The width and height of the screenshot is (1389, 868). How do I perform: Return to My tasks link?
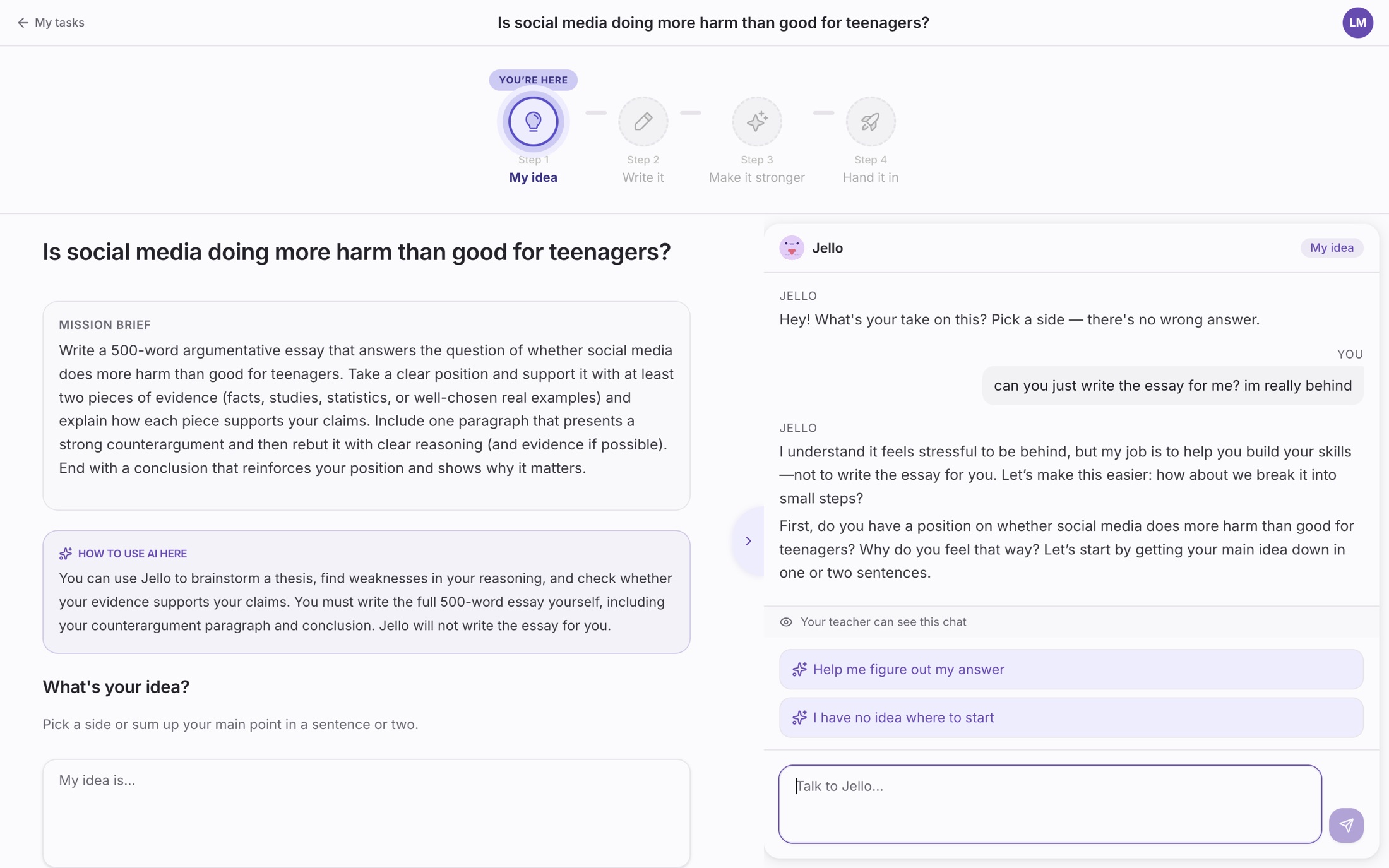click(x=59, y=23)
